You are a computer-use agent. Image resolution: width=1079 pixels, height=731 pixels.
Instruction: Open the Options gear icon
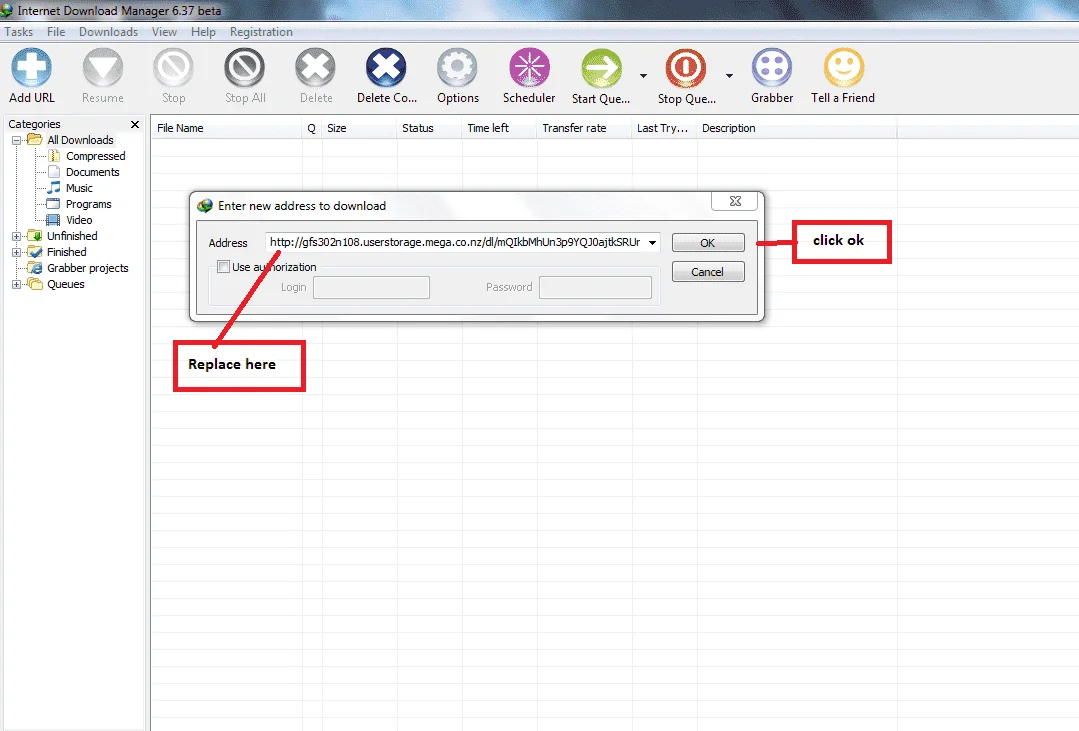click(x=458, y=67)
